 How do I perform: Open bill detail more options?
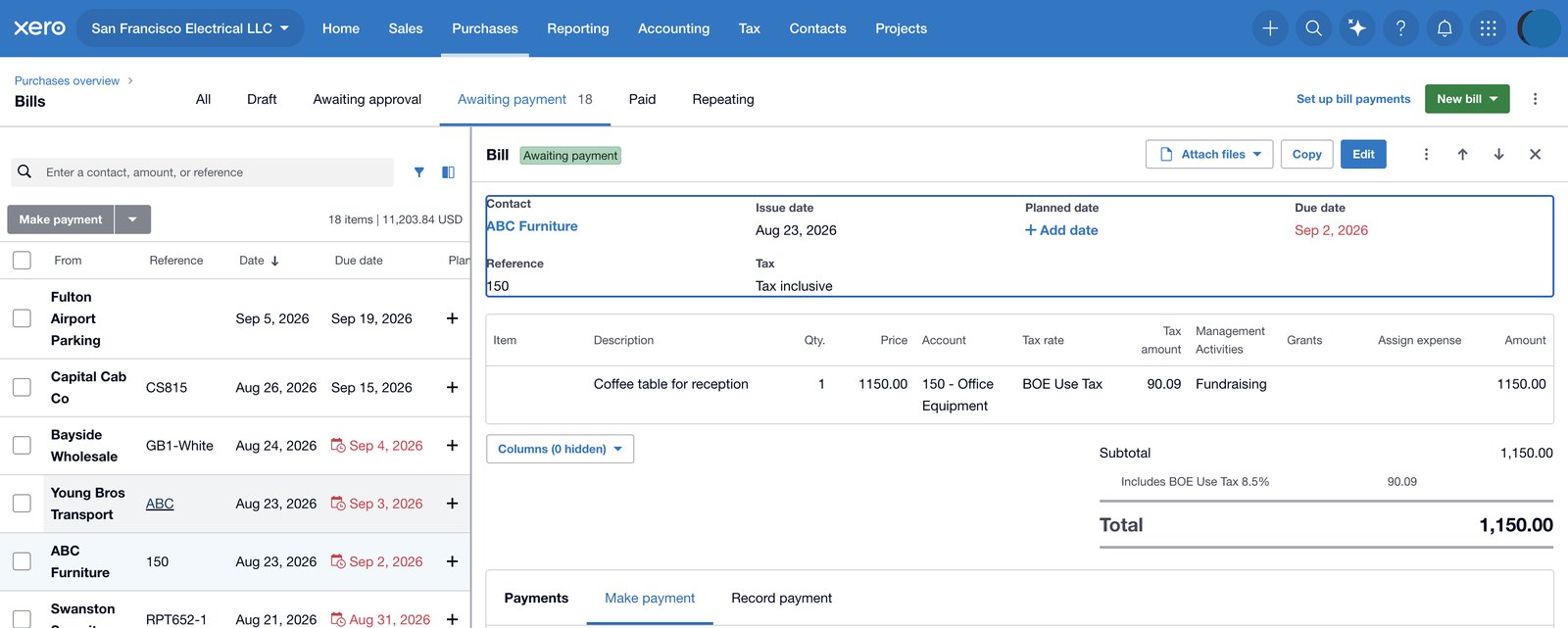click(1426, 154)
